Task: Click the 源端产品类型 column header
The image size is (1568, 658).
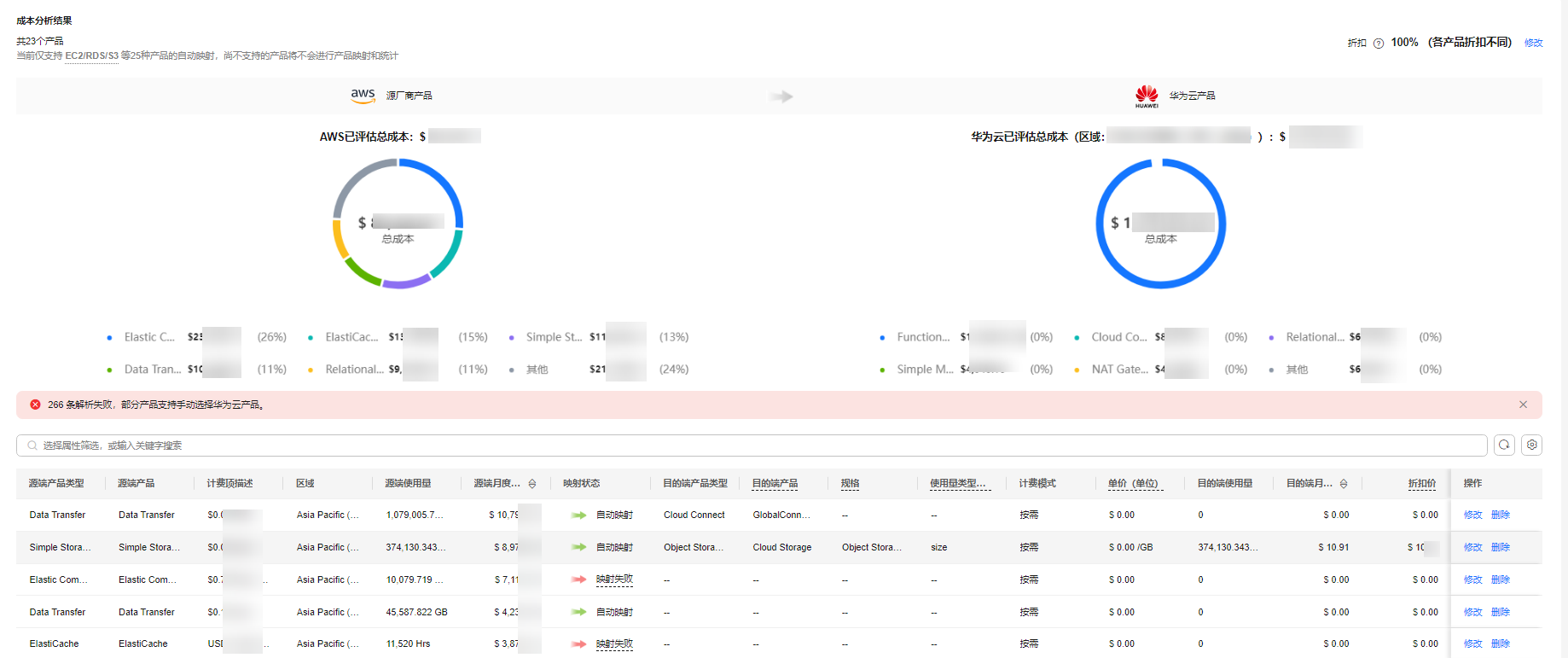Action: [56, 483]
